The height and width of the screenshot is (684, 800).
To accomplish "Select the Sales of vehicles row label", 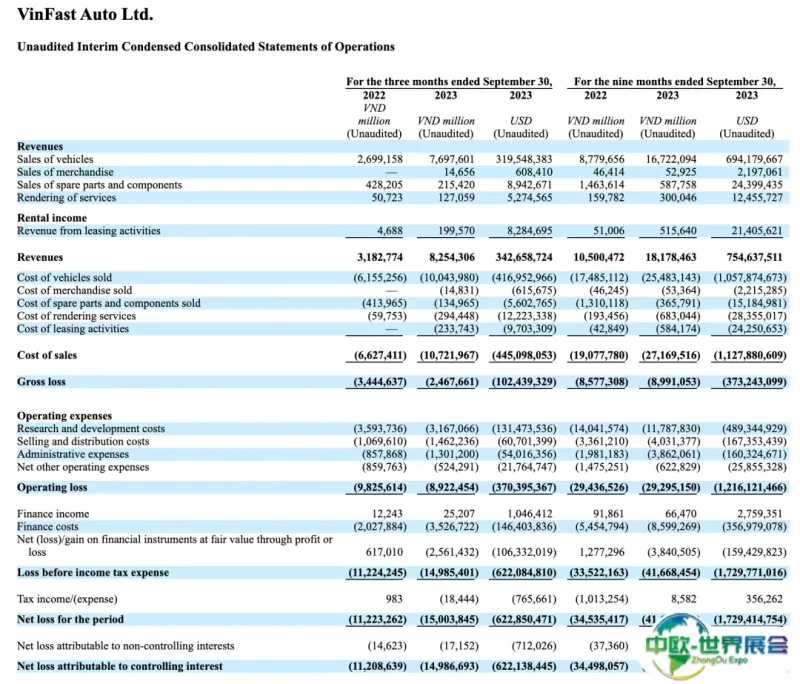I will 55,159.
